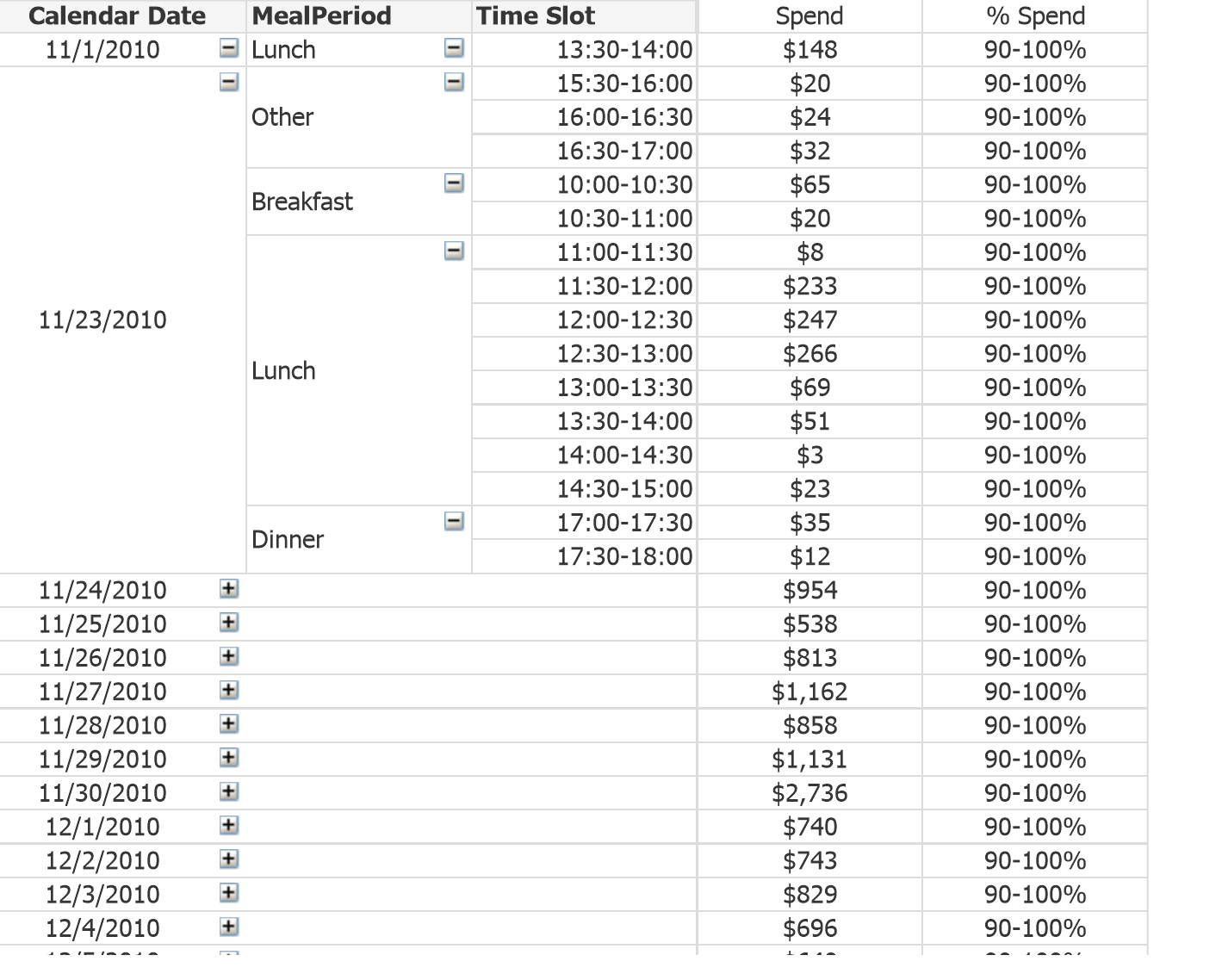Expand the 11/29/2010 date row
The width and height of the screenshot is (1222, 980).
(228, 758)
